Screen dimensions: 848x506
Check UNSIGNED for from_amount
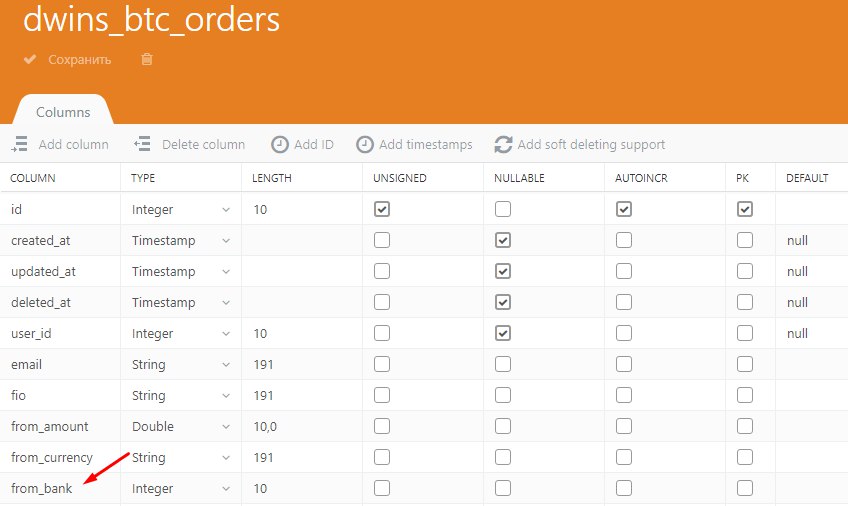coord(382,426)
